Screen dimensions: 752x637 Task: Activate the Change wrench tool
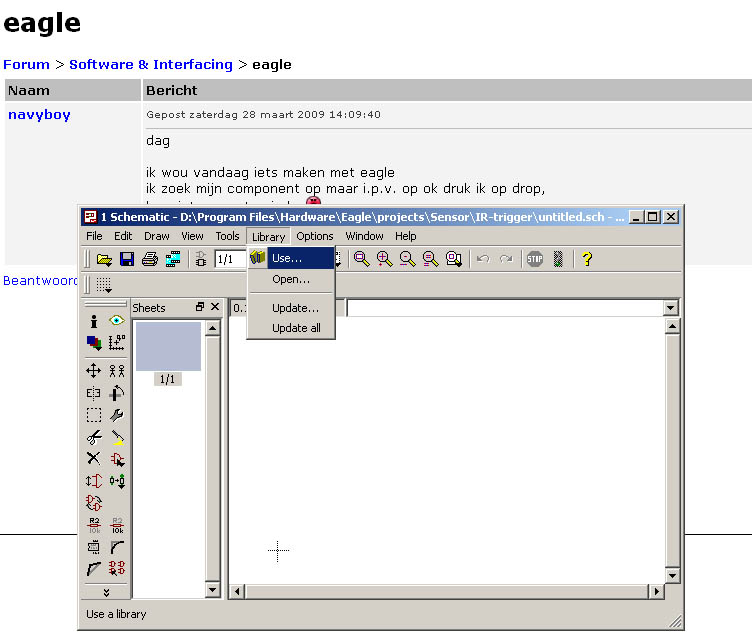click(117, 415)
